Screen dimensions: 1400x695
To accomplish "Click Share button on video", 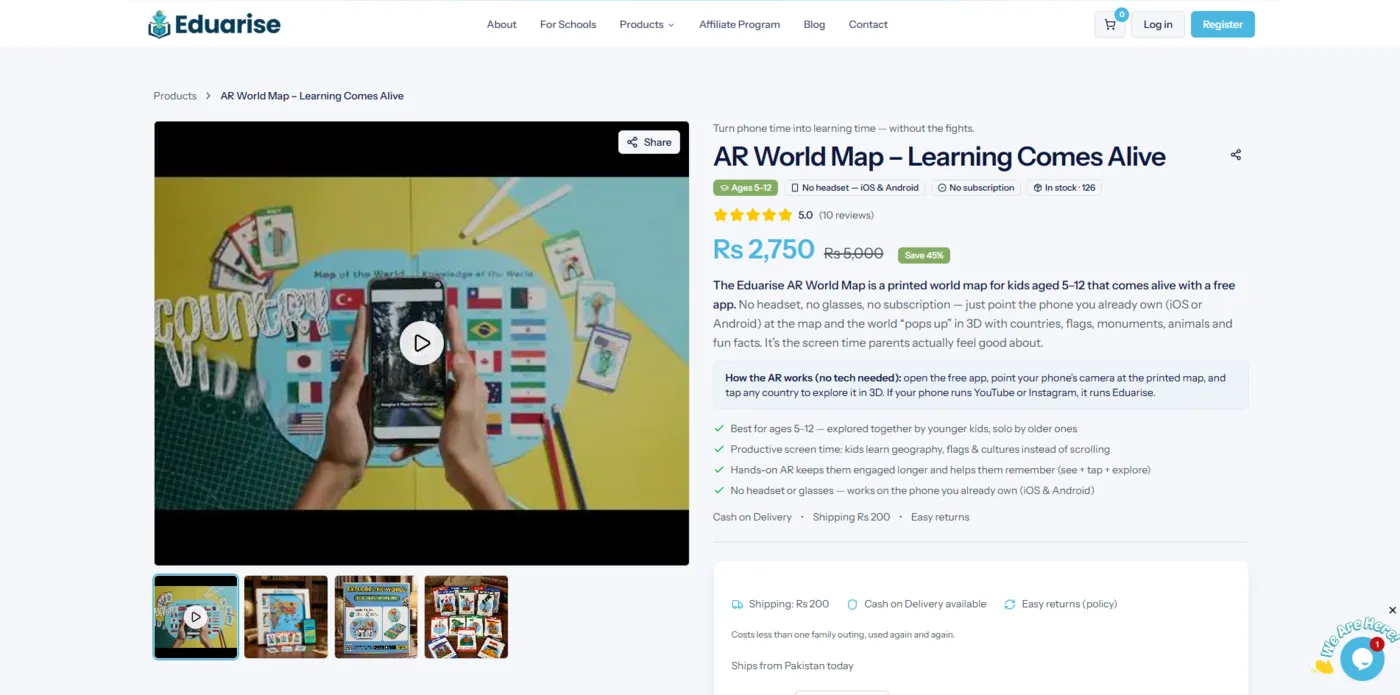I will 649,142.
